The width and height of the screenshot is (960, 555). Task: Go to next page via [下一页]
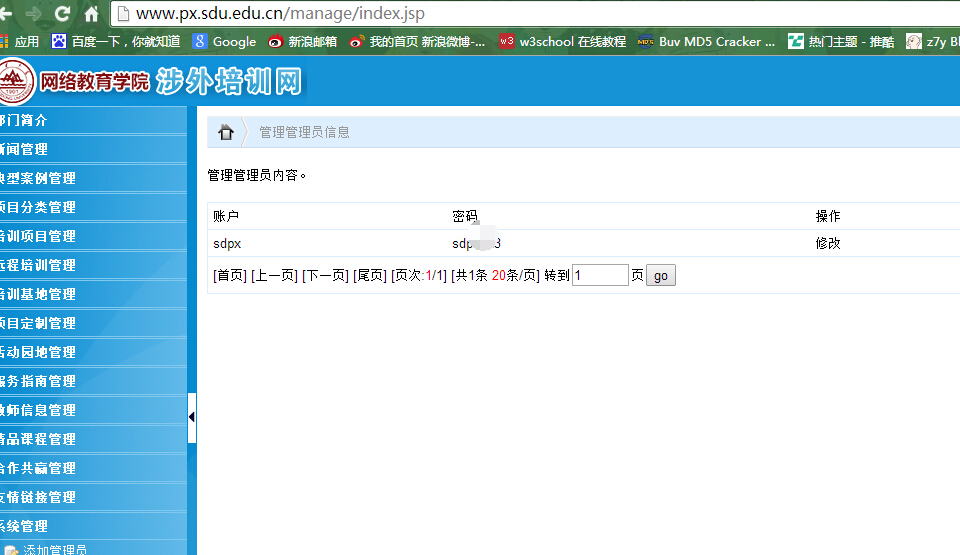point(325,276)
